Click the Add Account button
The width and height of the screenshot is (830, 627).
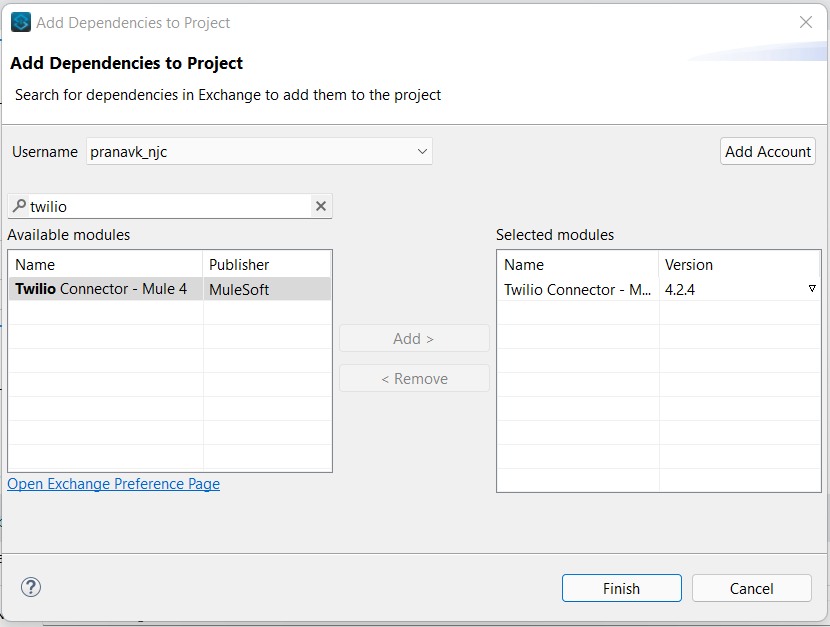pos(768,151)
